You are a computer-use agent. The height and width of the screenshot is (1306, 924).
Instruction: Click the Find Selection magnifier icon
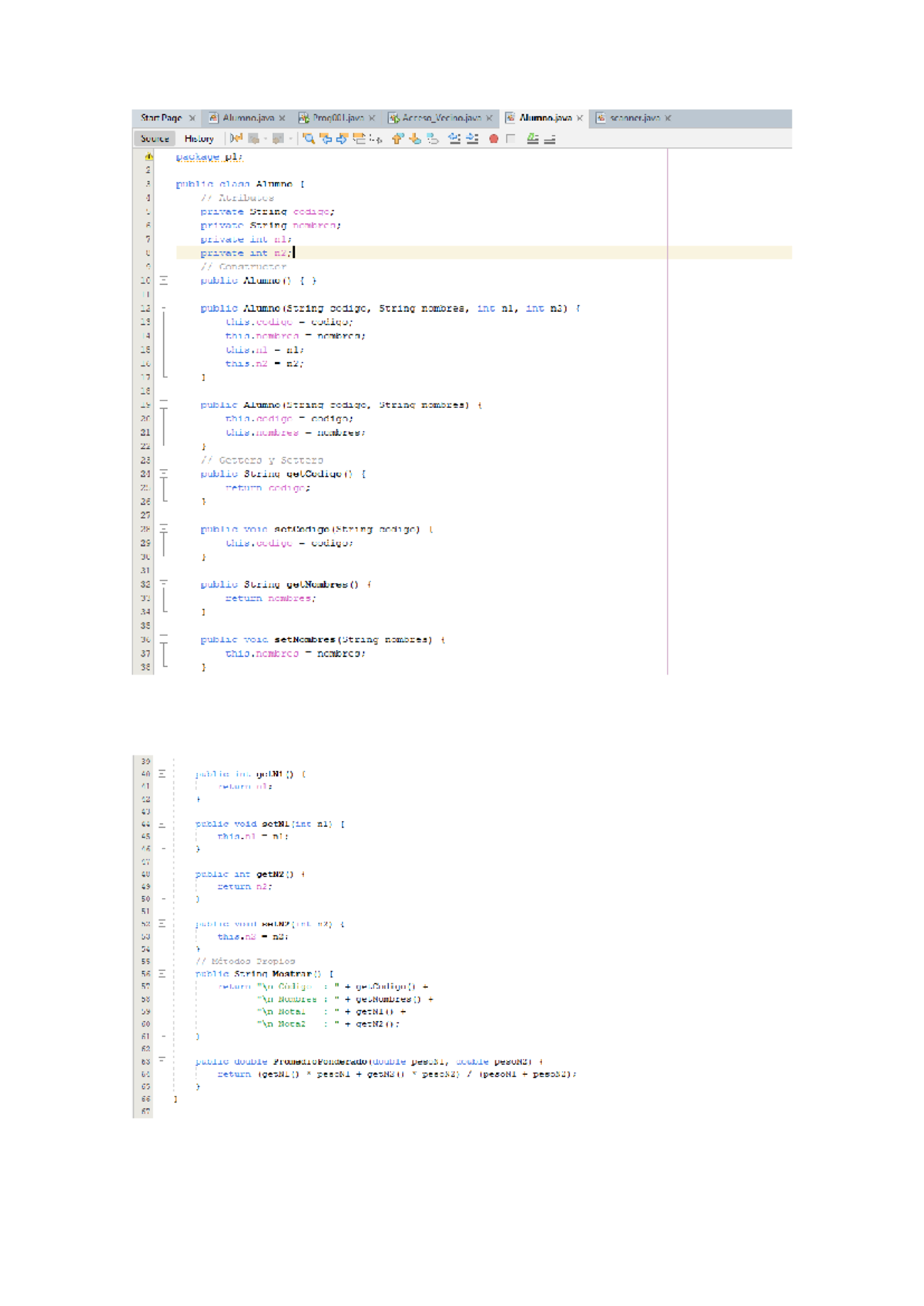pos(309,139)
